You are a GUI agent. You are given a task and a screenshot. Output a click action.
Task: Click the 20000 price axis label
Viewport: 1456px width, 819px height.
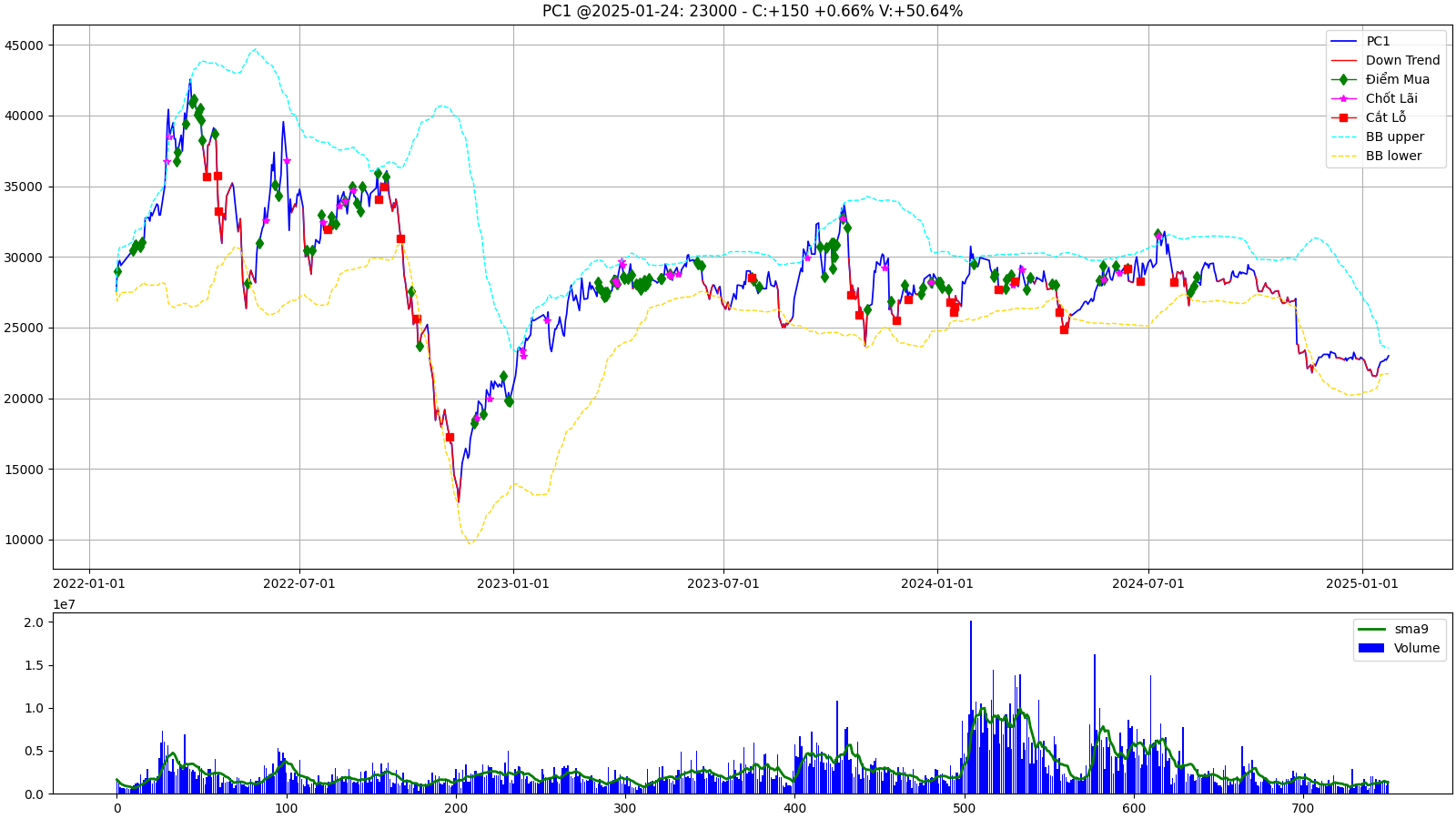point(25,399)
